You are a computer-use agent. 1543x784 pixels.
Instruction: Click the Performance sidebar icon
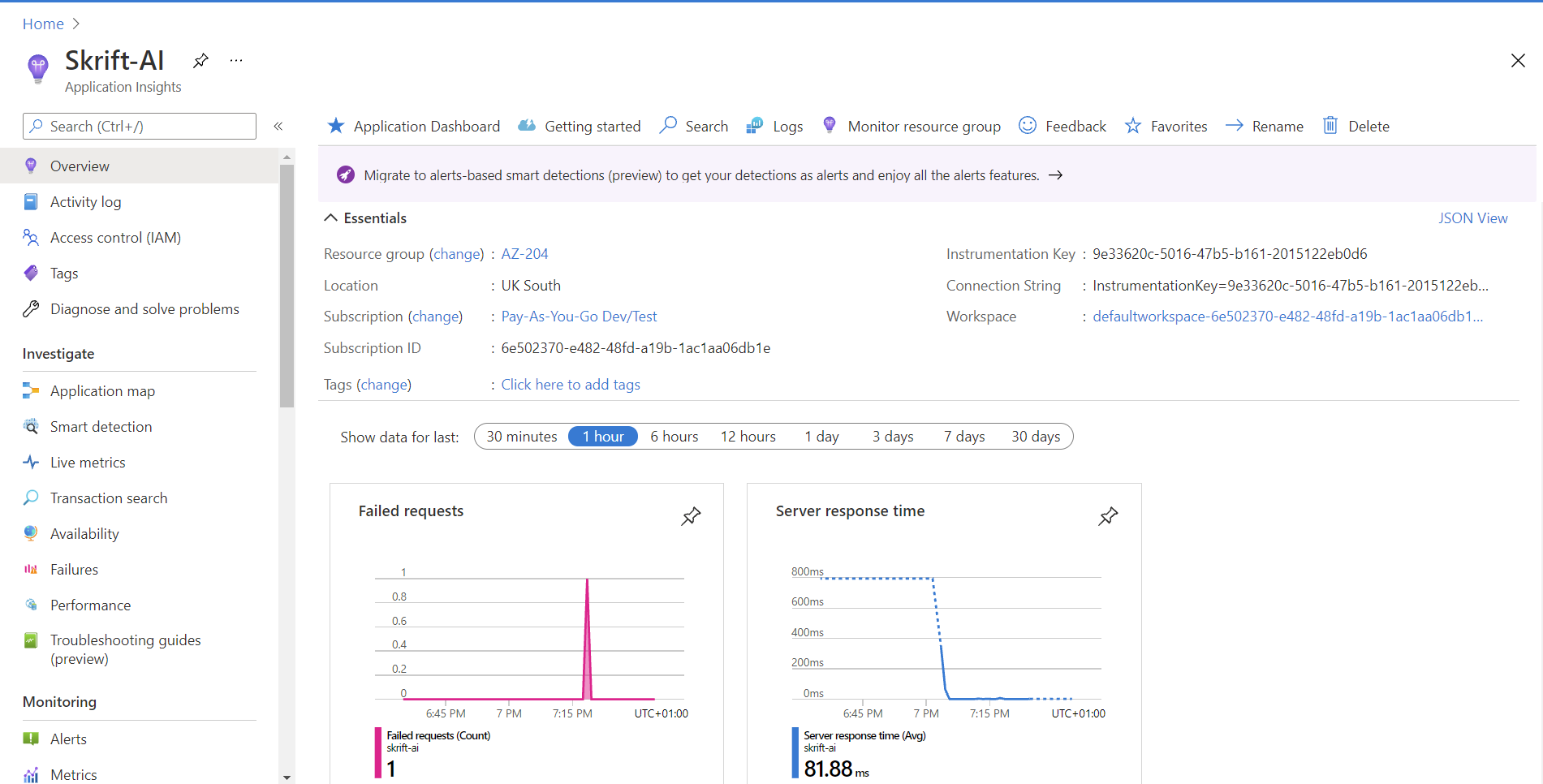(31, 605)
